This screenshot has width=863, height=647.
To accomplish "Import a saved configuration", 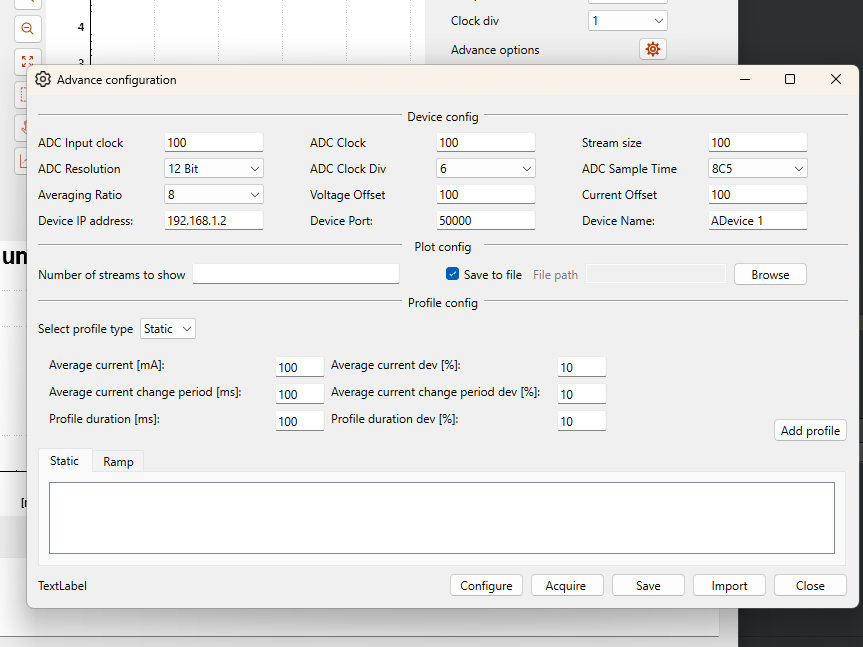I will pyautogui.click(x=729, y=585).
